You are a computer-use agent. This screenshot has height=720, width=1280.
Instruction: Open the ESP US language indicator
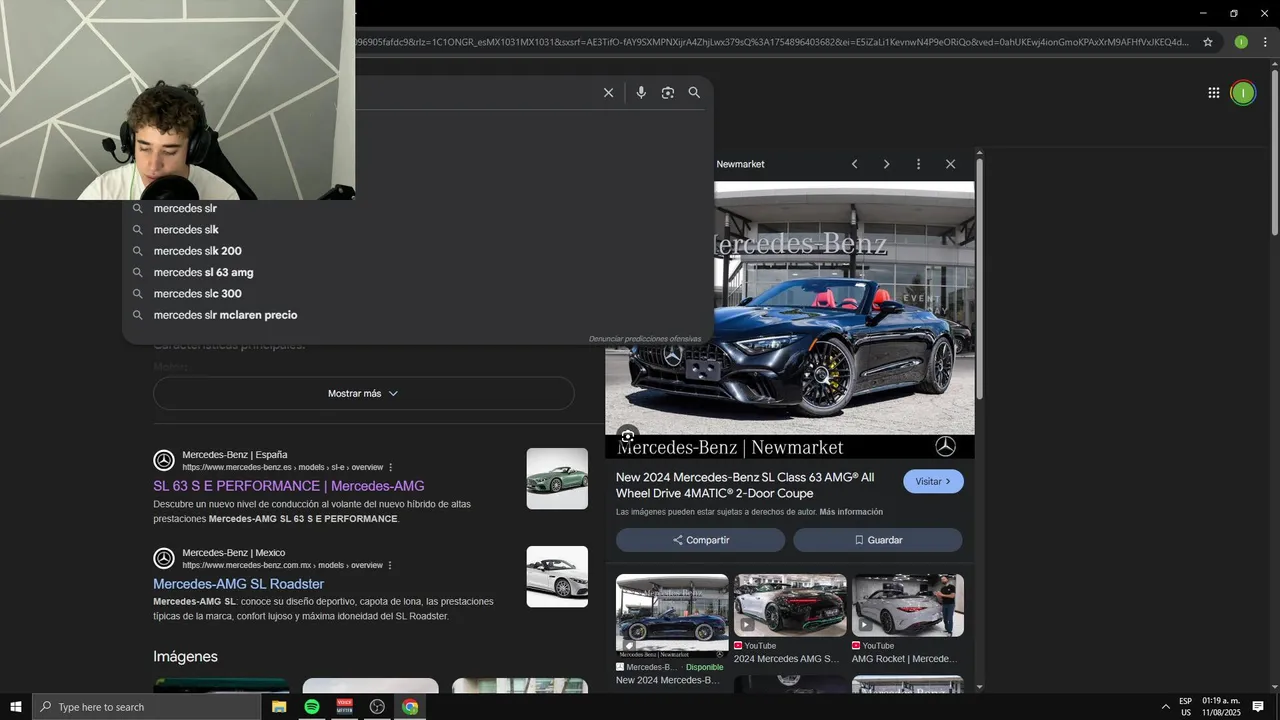point(1185,707)
